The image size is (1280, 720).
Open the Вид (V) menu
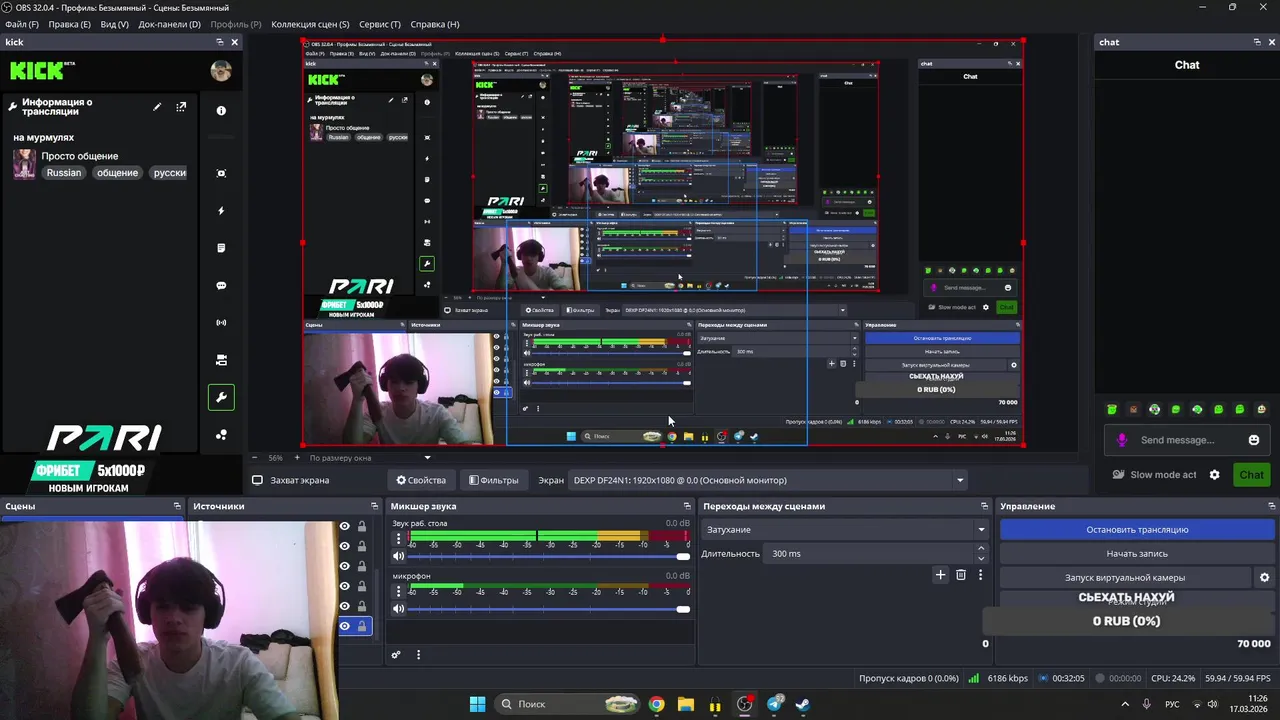[x=115, y=24]
